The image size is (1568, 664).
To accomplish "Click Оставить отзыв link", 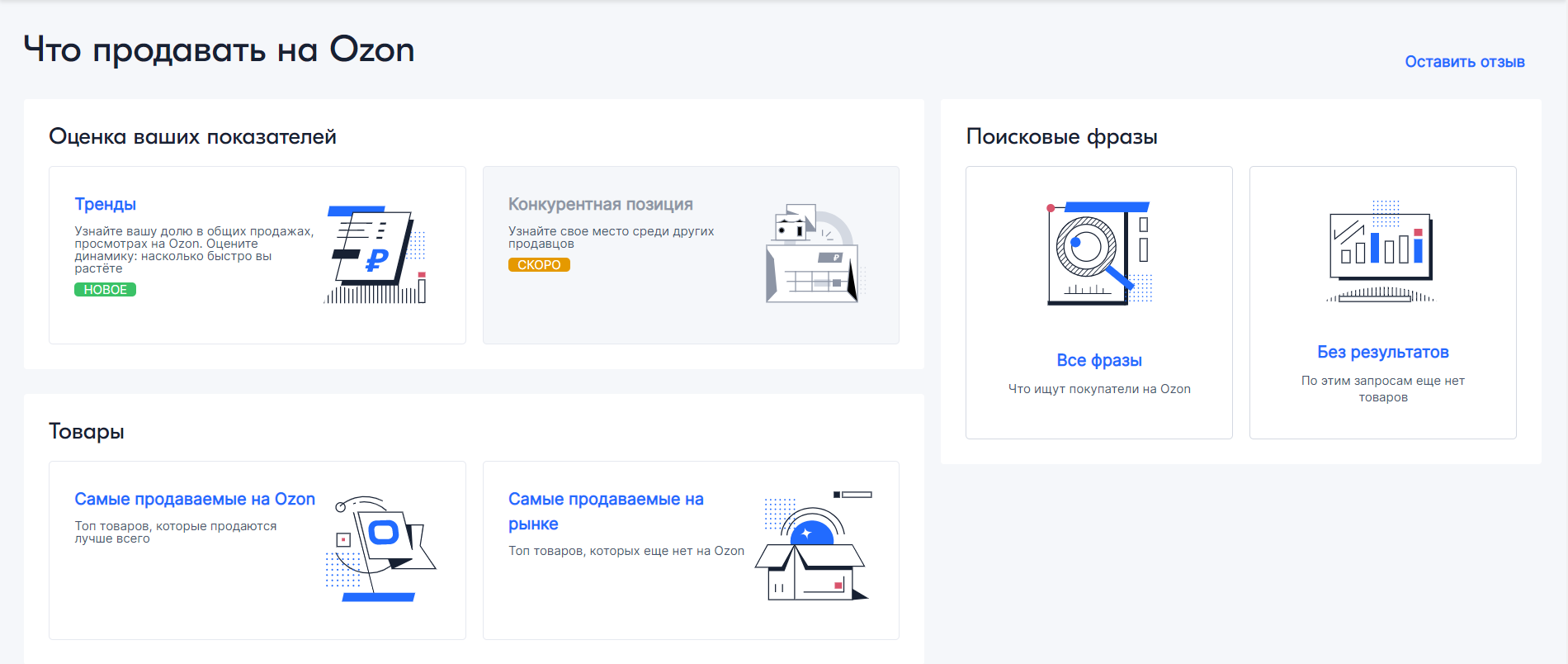I will coord(1465,62).
